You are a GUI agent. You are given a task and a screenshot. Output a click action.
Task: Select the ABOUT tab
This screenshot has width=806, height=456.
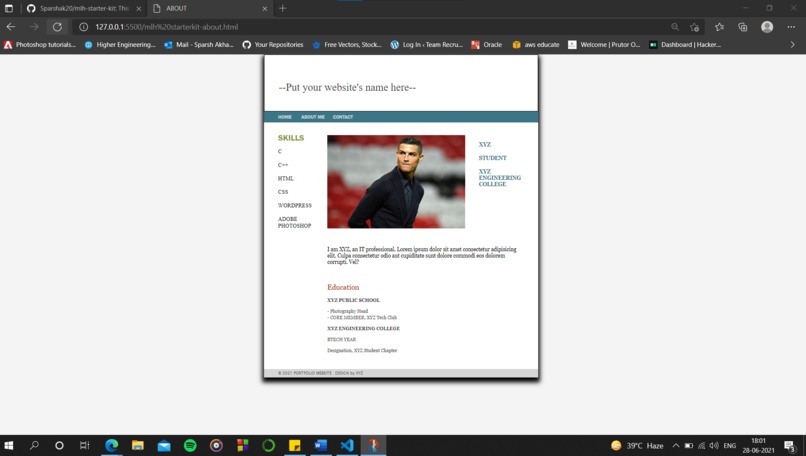[x=210, y=8]
